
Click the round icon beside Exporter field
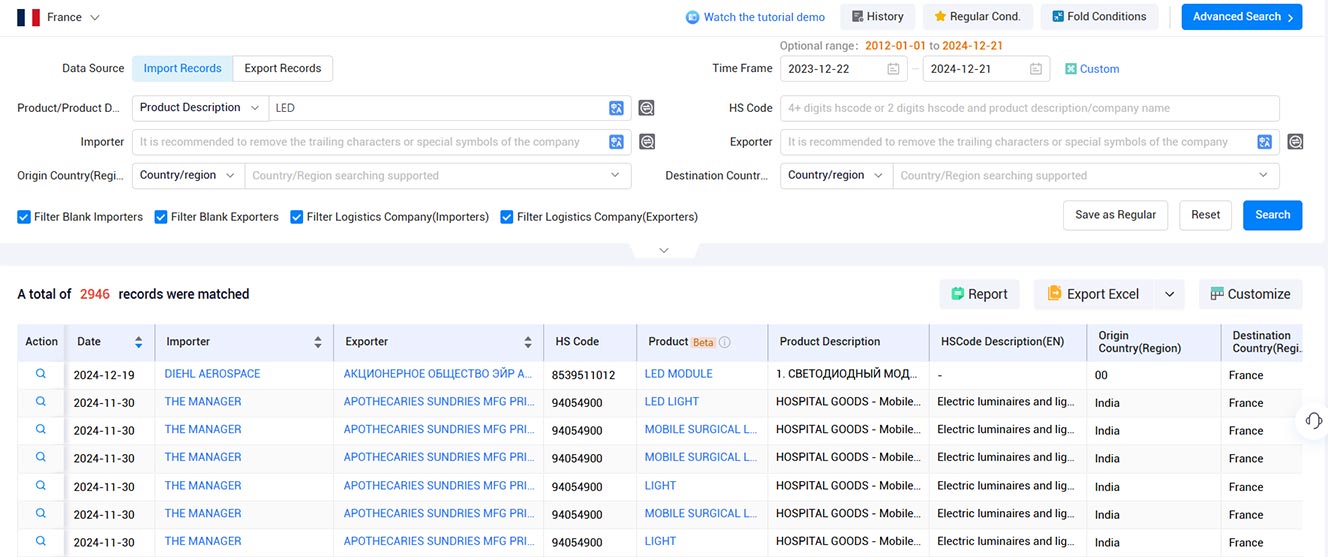coord(1295,142)
